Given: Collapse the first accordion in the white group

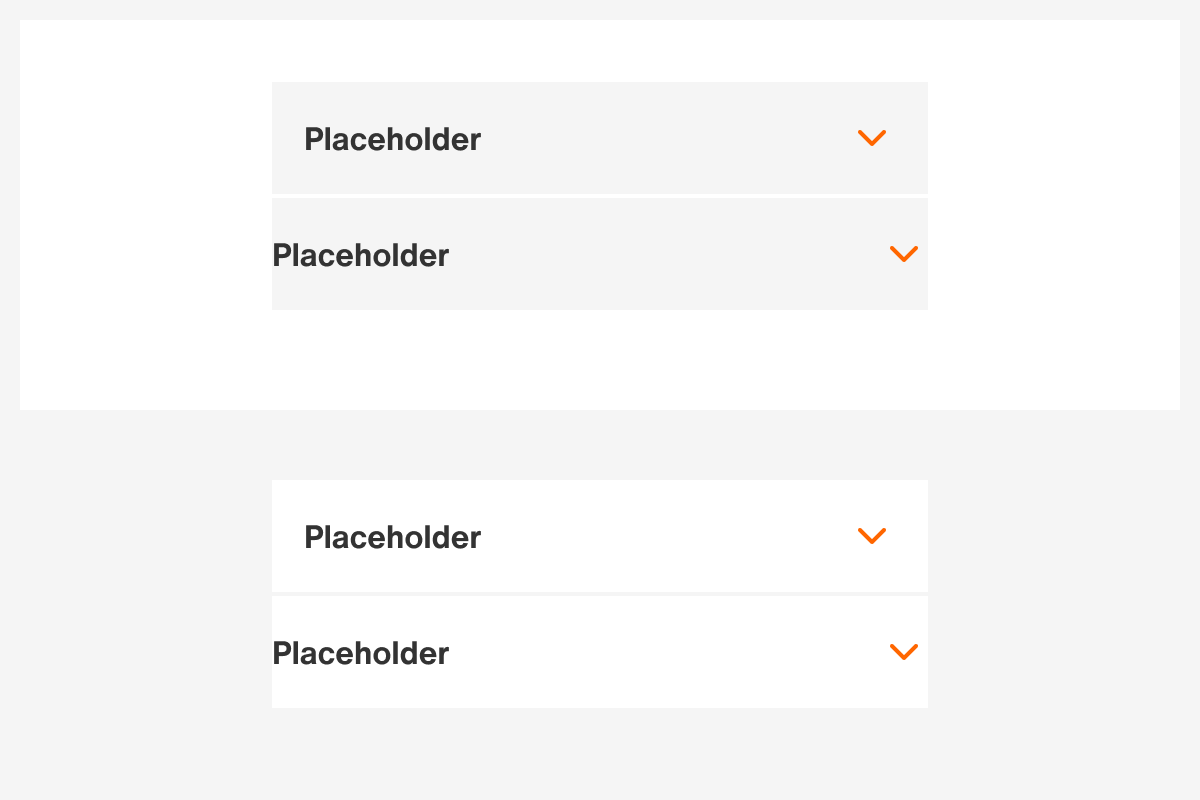Looking at the screenshot, I should (x=600, y=536).
